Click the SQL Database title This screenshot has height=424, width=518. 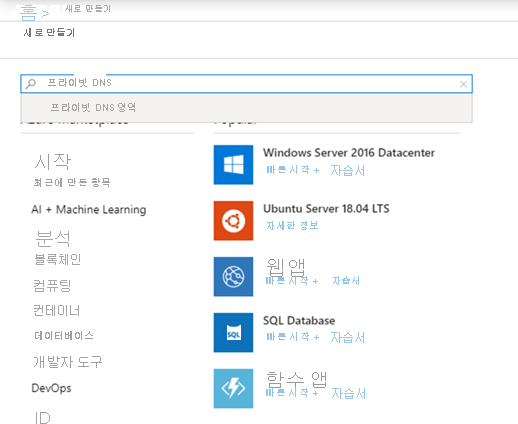click(x=299, y=321)
